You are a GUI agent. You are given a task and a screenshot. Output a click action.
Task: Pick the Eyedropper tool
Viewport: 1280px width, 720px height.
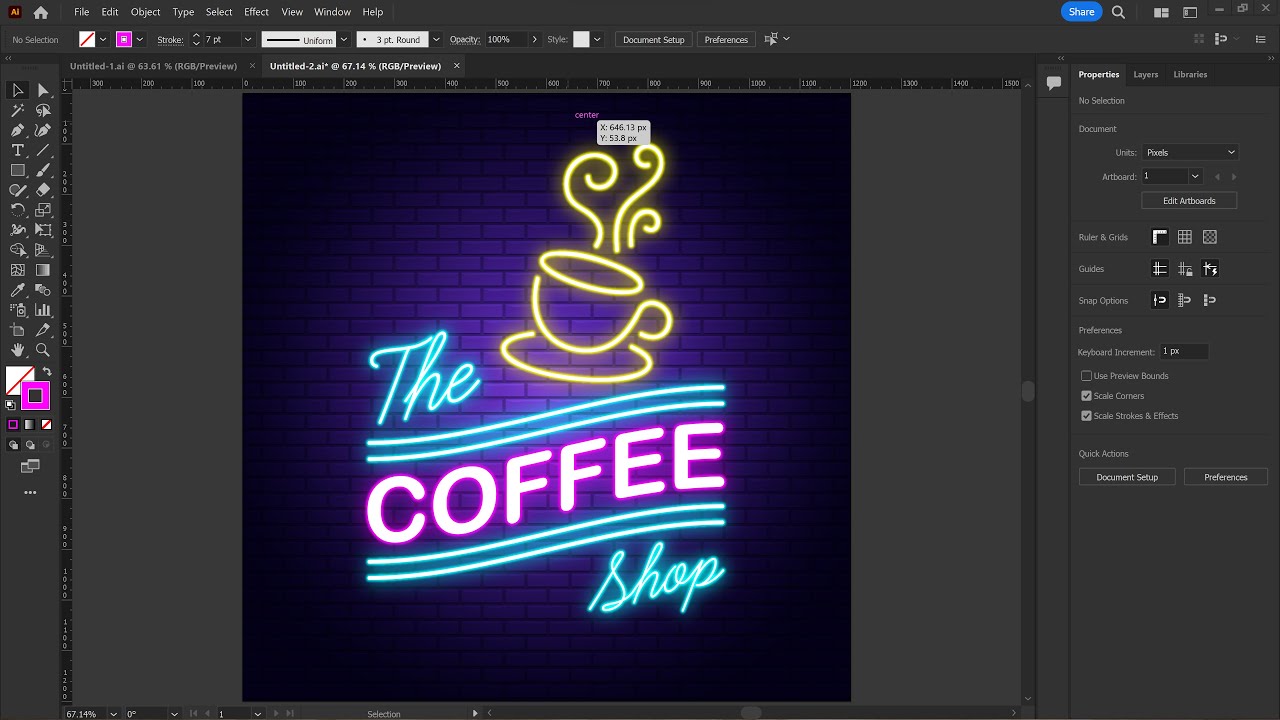(17, 290)
